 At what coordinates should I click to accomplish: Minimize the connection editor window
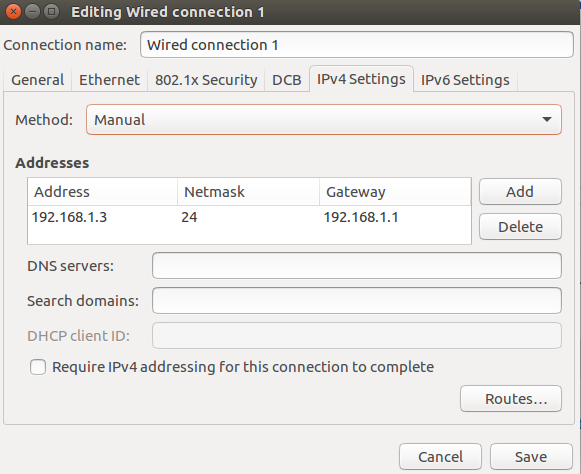[33, 12]
